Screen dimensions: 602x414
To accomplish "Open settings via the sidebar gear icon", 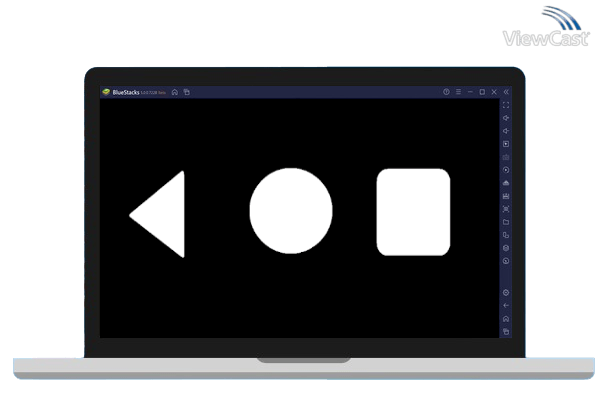I will 506,293.
